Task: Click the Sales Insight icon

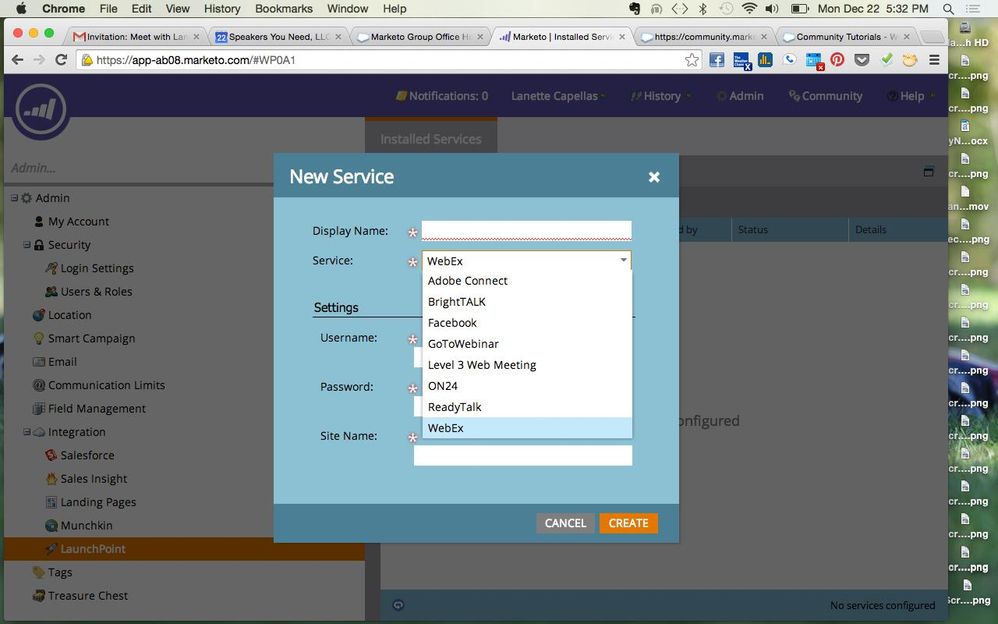Action: pyautogui.click(x=51, y=478)
